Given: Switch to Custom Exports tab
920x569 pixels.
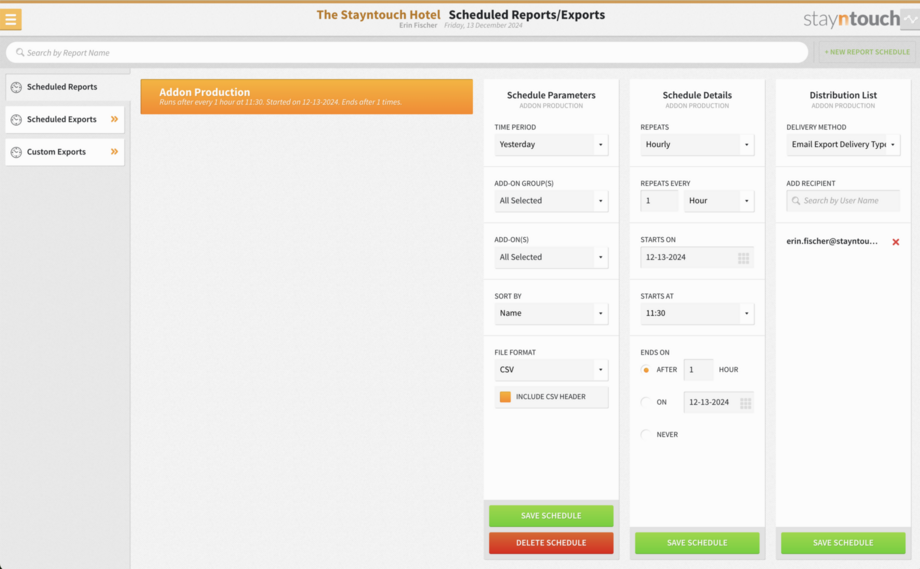Looking at the screenshot, I should [65, 152].
